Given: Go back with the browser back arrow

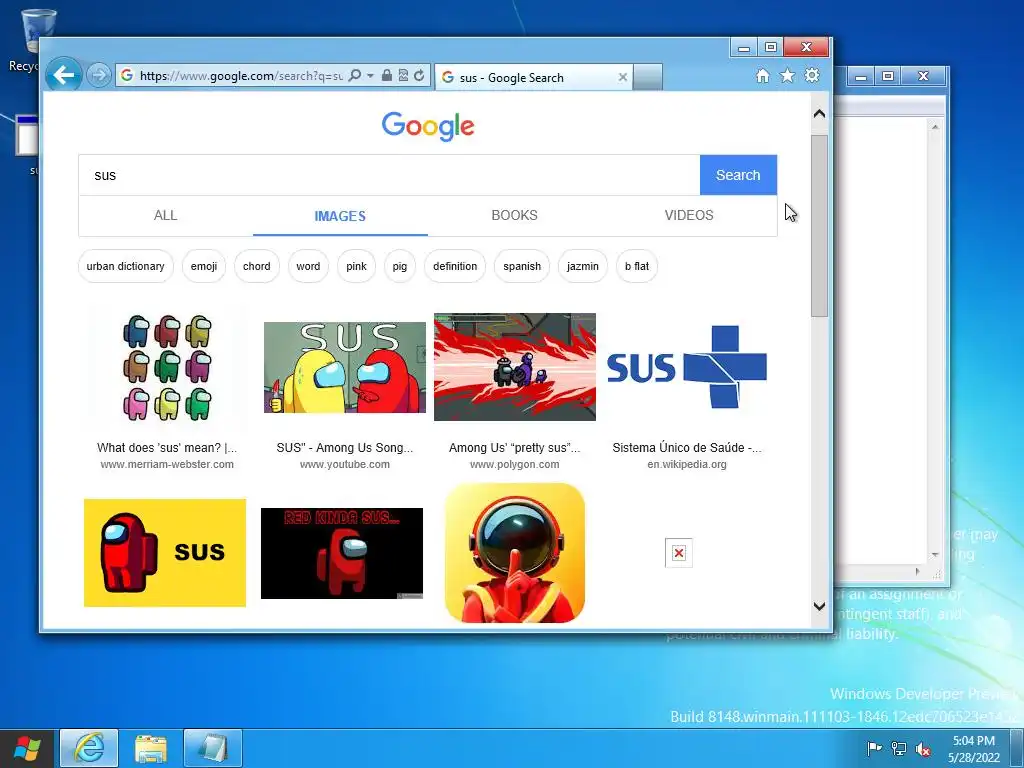Looking at the screenshot, I should coord(64,75).
